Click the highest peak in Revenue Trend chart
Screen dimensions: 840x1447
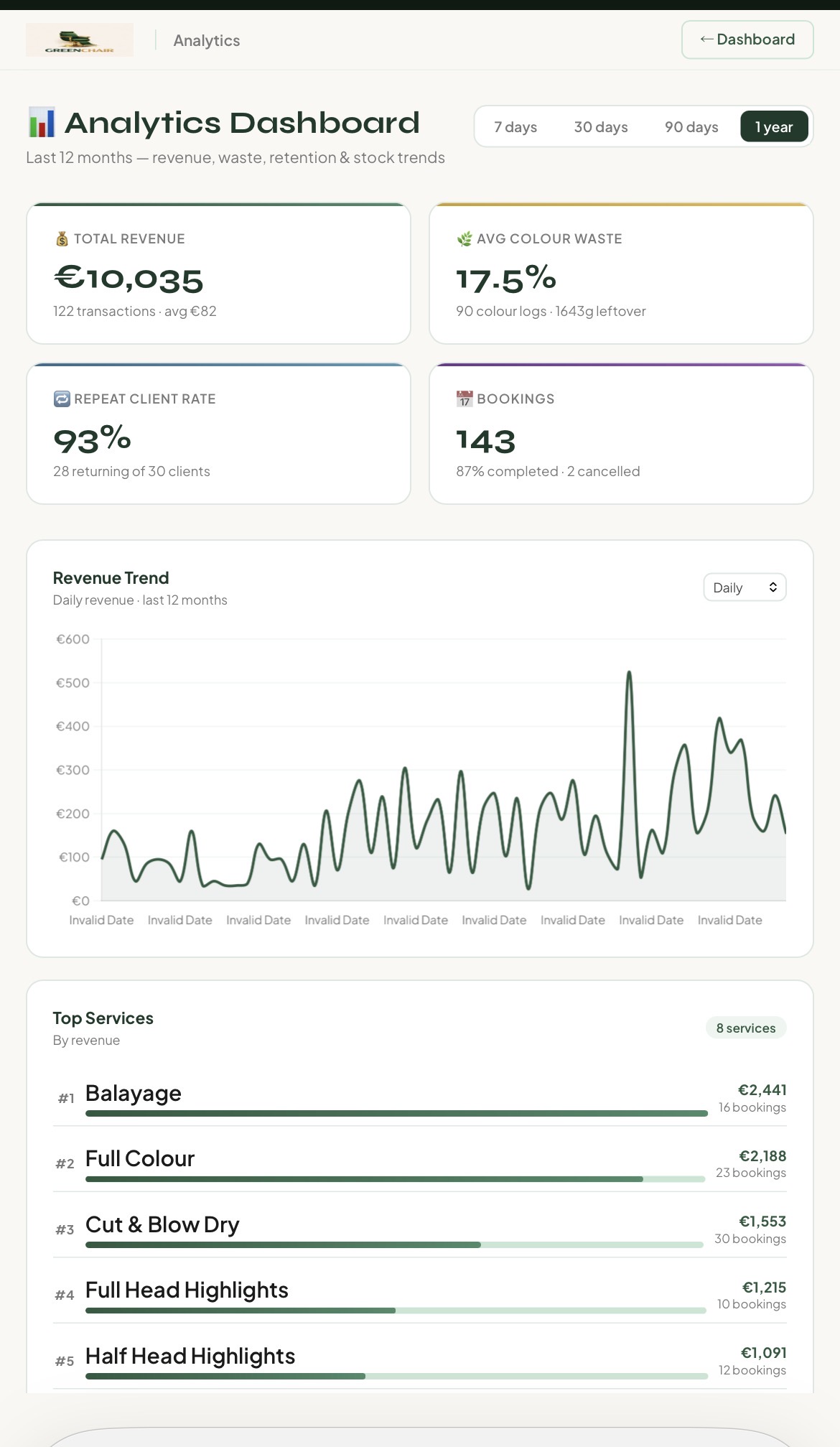click(629, 674)
